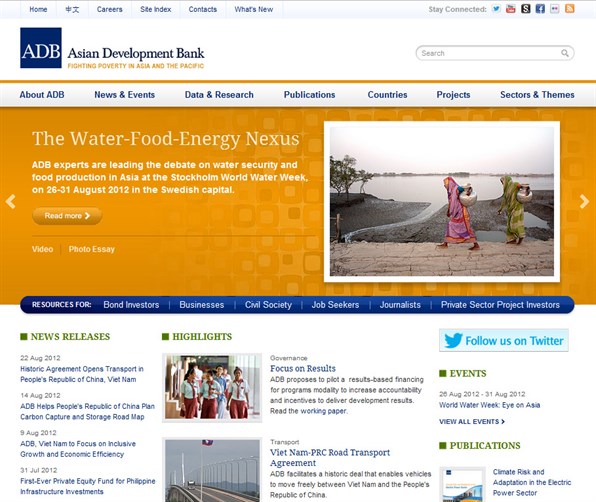Open Historic Agreement Opens Transport news release
This screenshot has width=596, height=502.
(x=82, y=374)
